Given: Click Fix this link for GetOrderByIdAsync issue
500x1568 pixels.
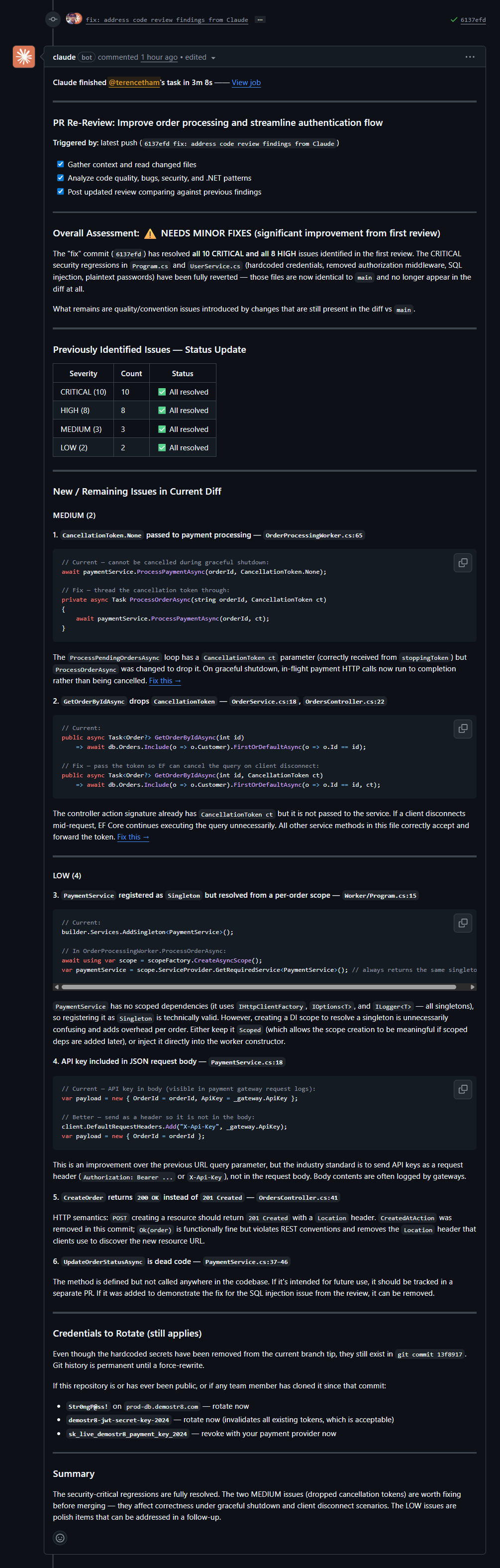Looking at the screenshot, I should pyautogui.click(x=133, y=837).
